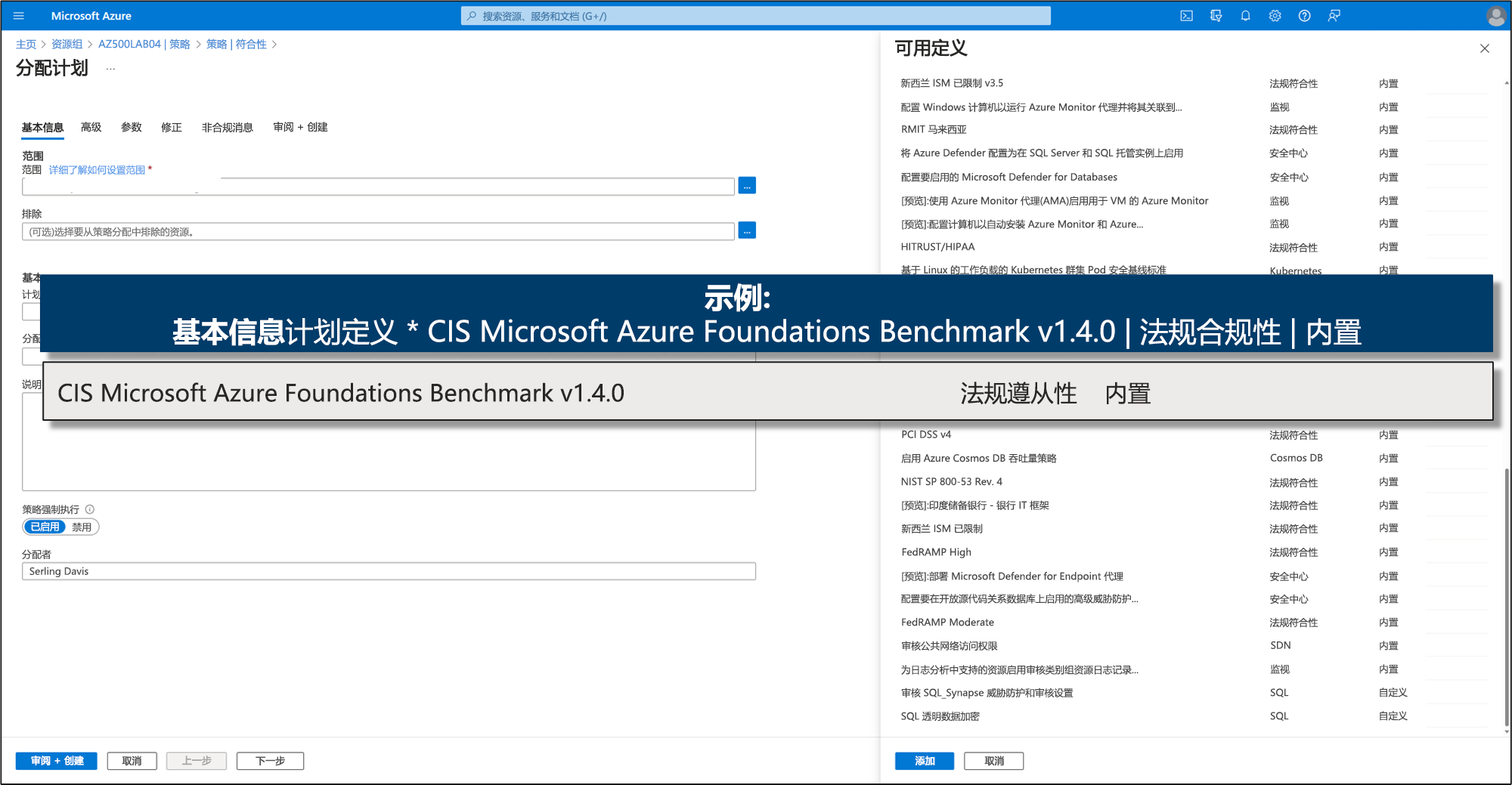
Task: Show info tooltip for 策略强制执行
Action: pos(90,509)
